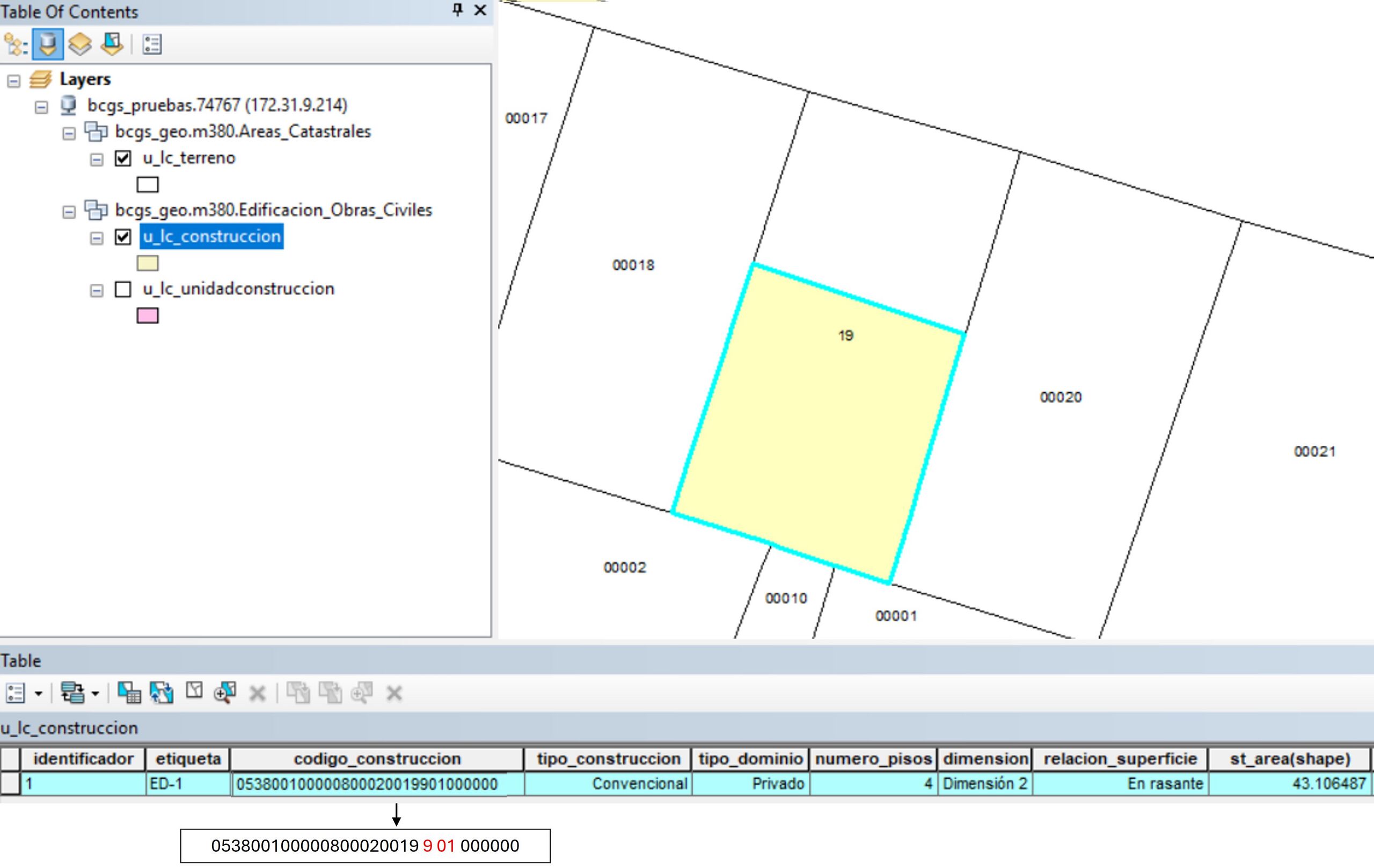
Task: Click Switch Selection table icon
Action: coord(162,693)
